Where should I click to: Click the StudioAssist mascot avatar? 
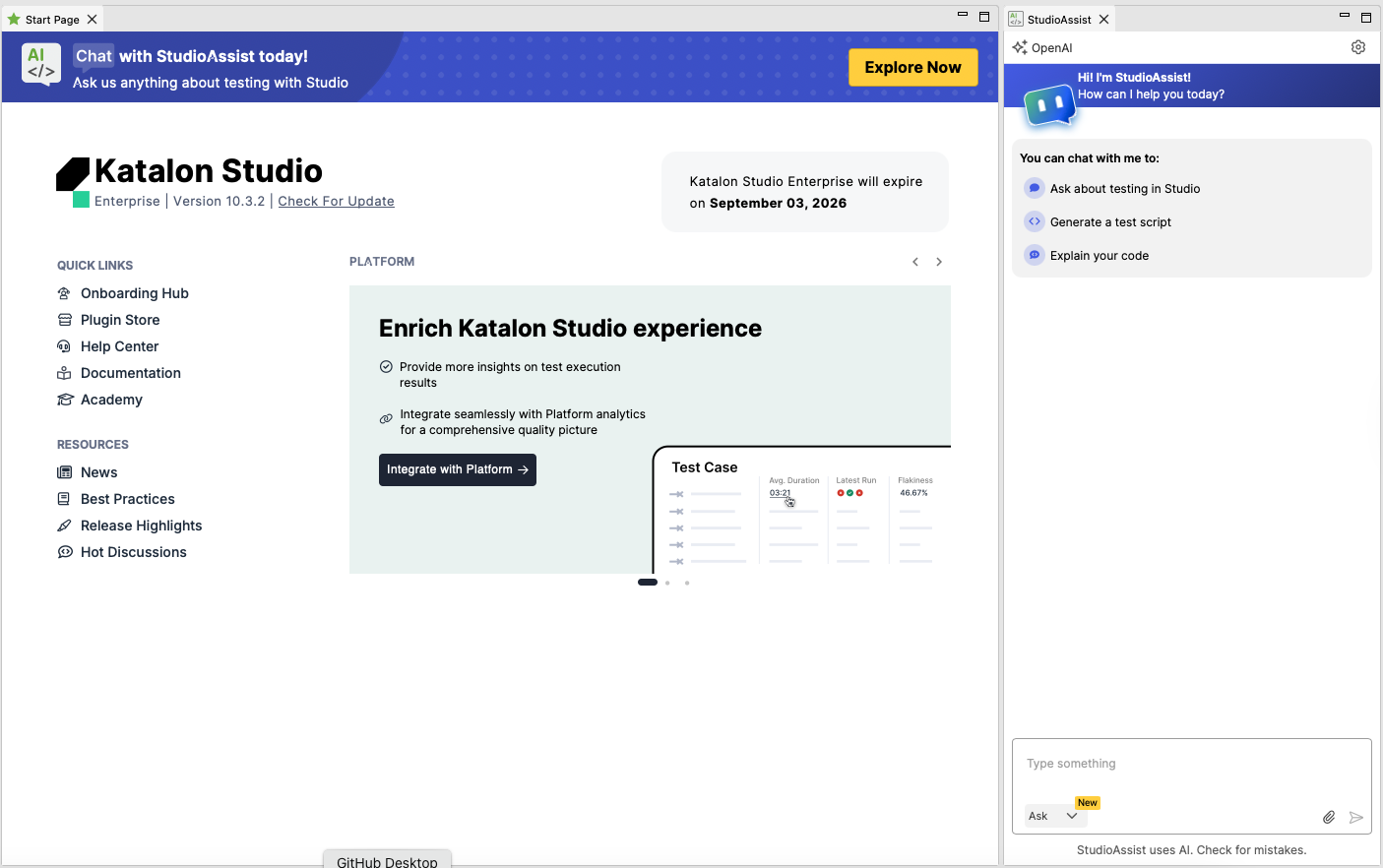1050,105
